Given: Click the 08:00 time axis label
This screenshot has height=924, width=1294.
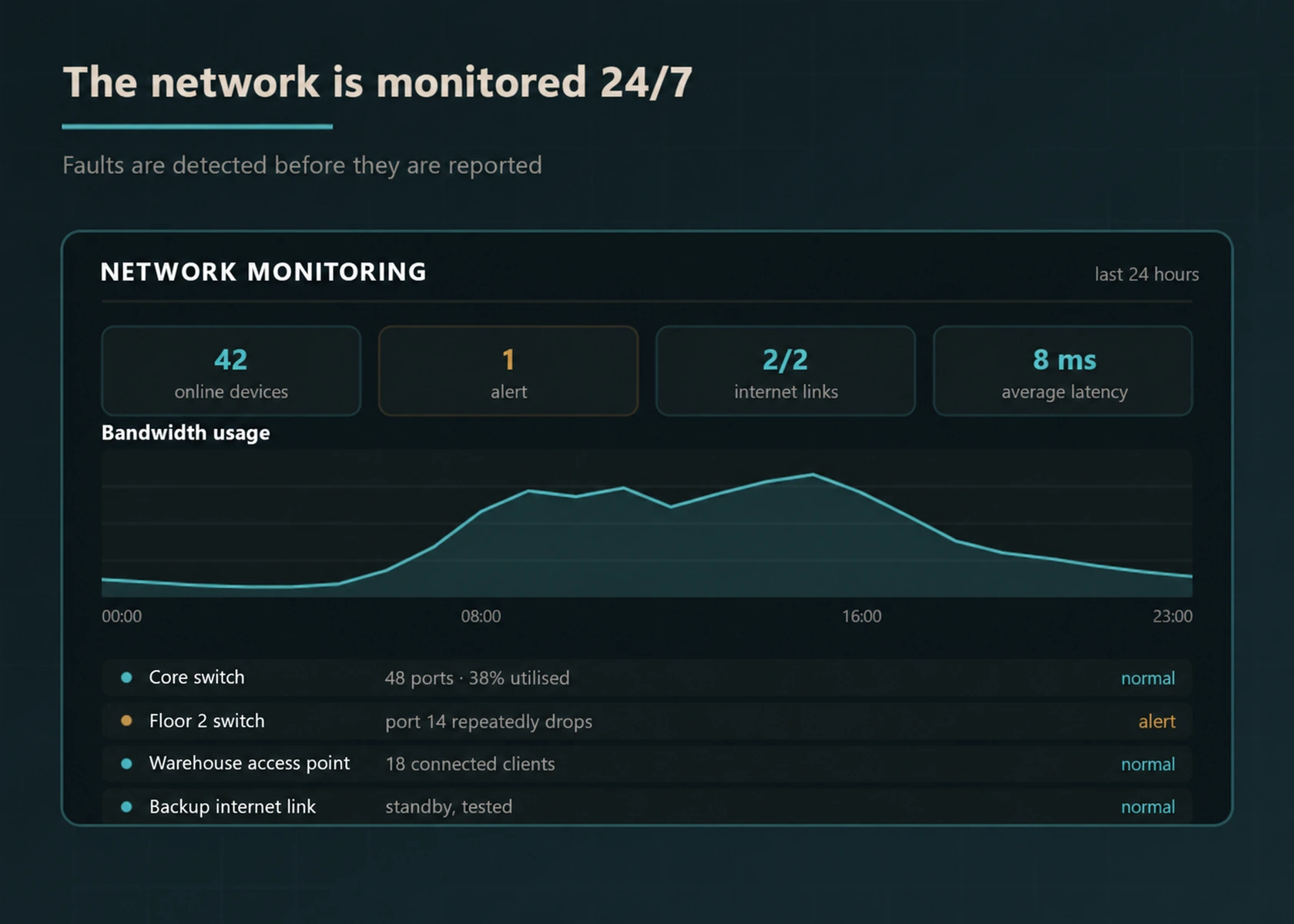Looking at the screenshot, I should coord(481,616).
